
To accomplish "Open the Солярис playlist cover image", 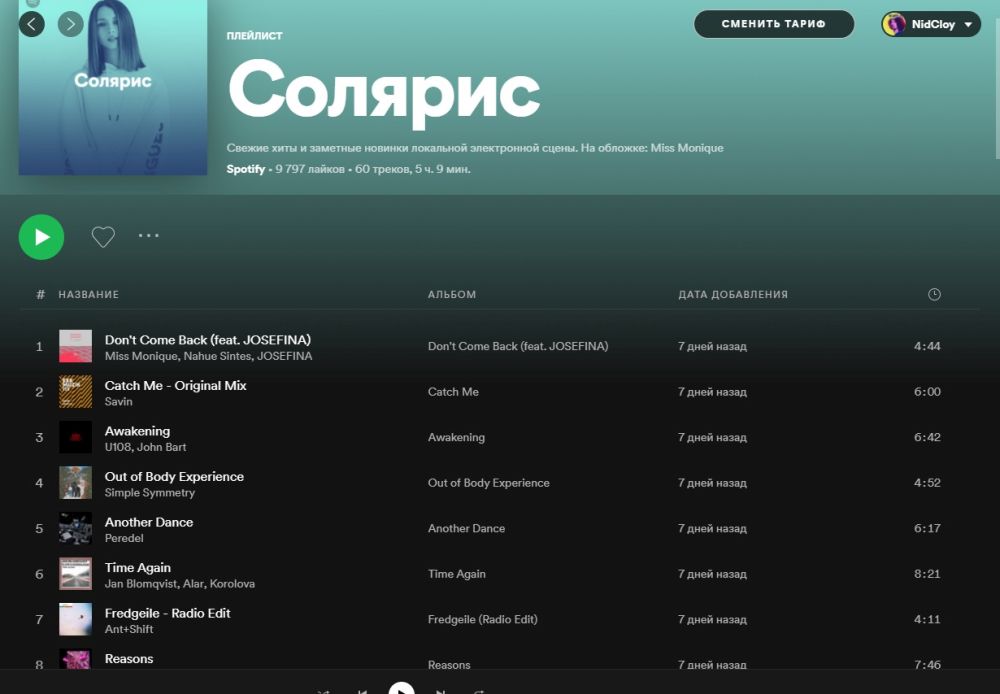I will pos(113,87).
